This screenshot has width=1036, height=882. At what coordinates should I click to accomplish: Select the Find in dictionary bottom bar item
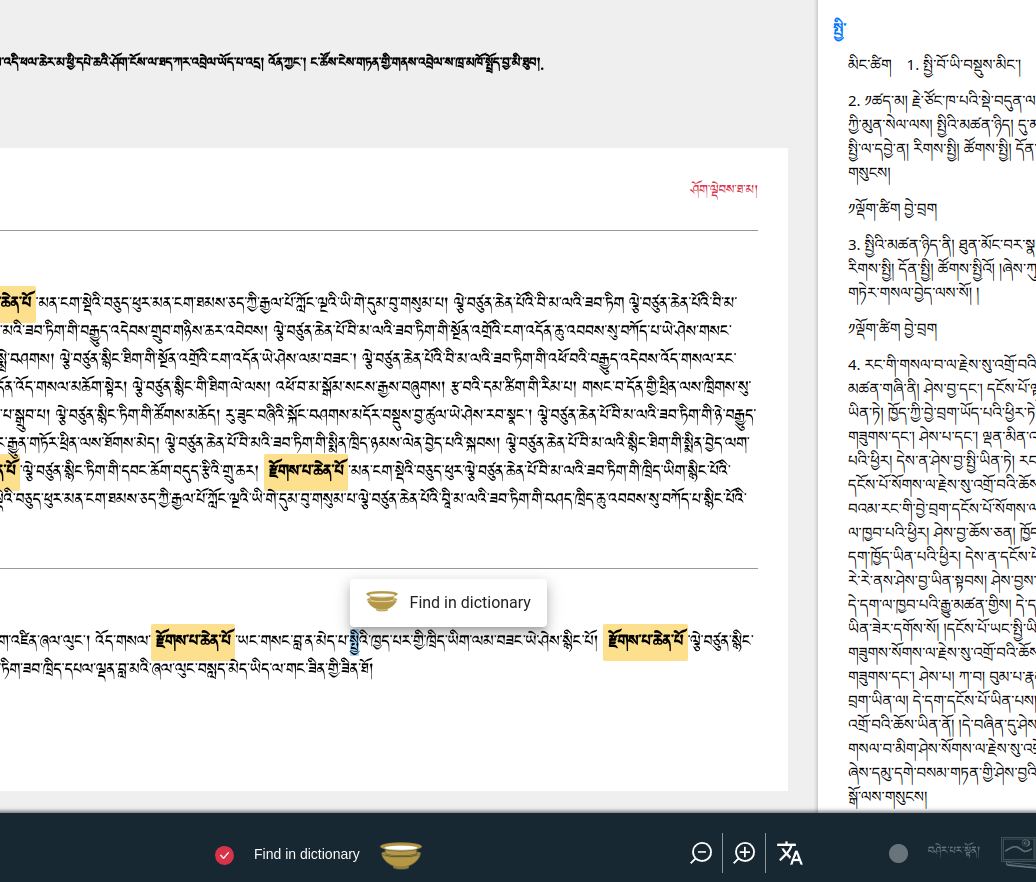pyautogui.click(x=307, y=854)
